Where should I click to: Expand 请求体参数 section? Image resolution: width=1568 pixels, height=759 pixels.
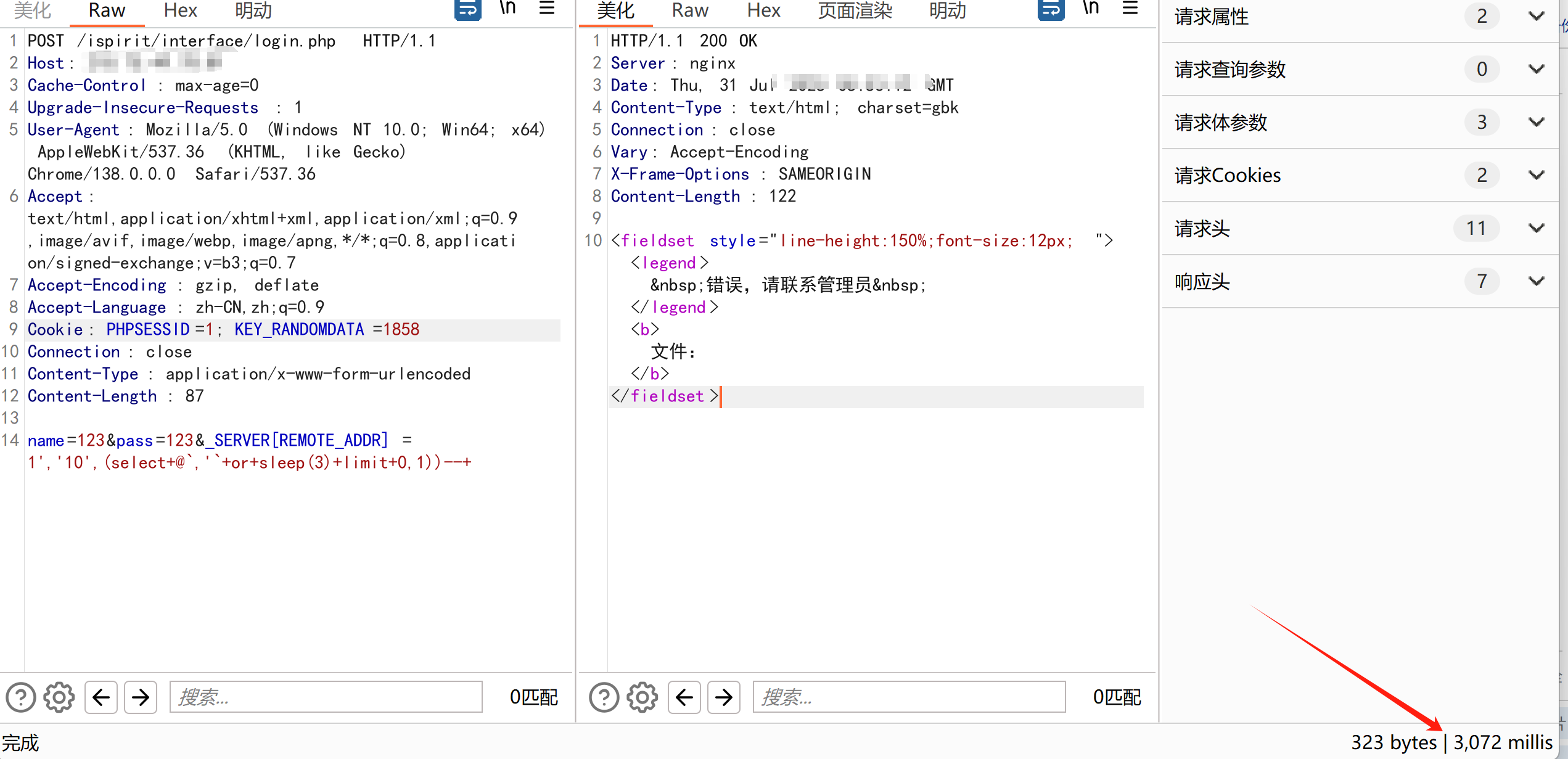1536,122
